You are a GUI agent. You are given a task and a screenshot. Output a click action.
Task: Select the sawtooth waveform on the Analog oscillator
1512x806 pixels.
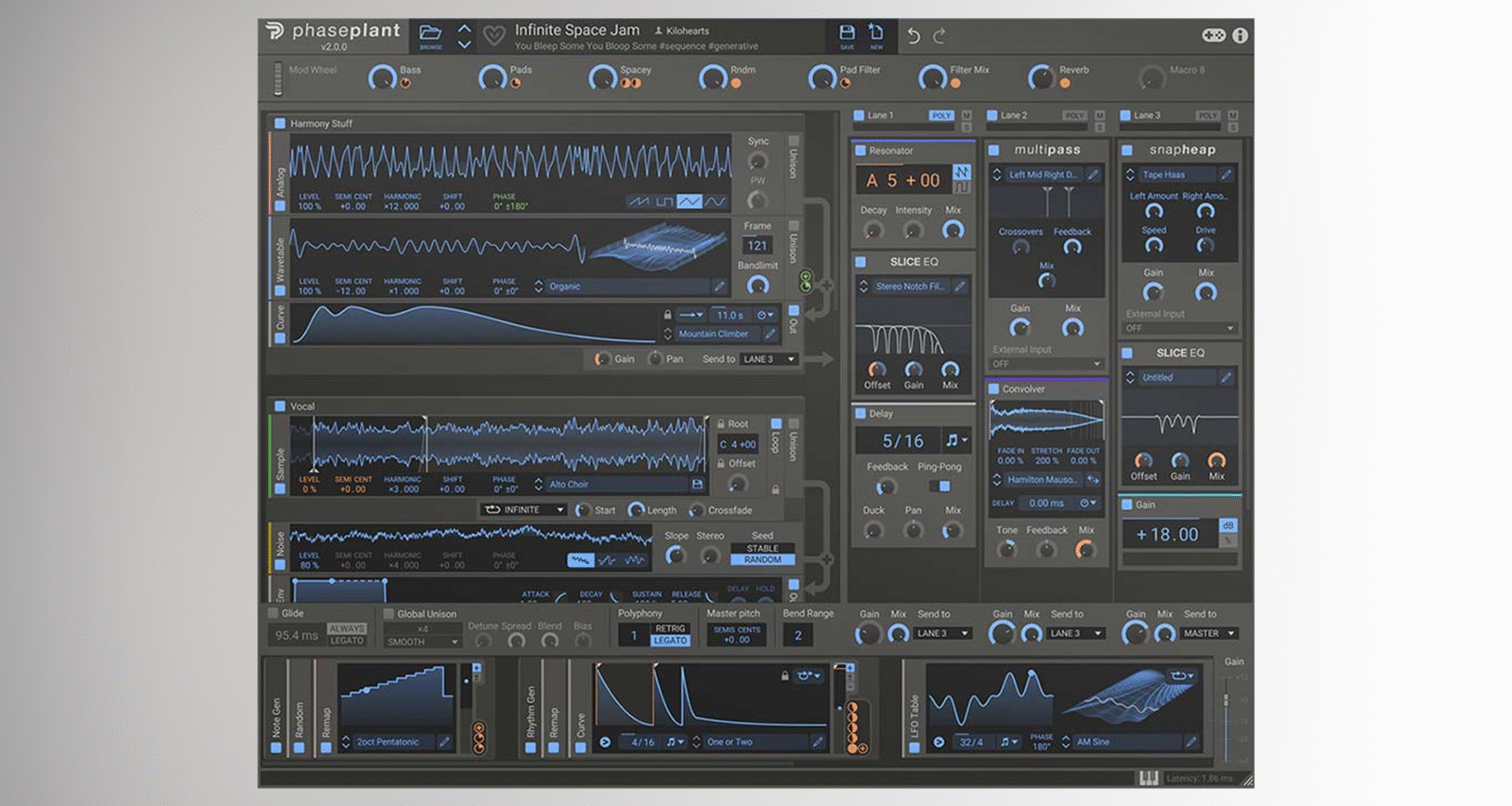tap(640, 201)
